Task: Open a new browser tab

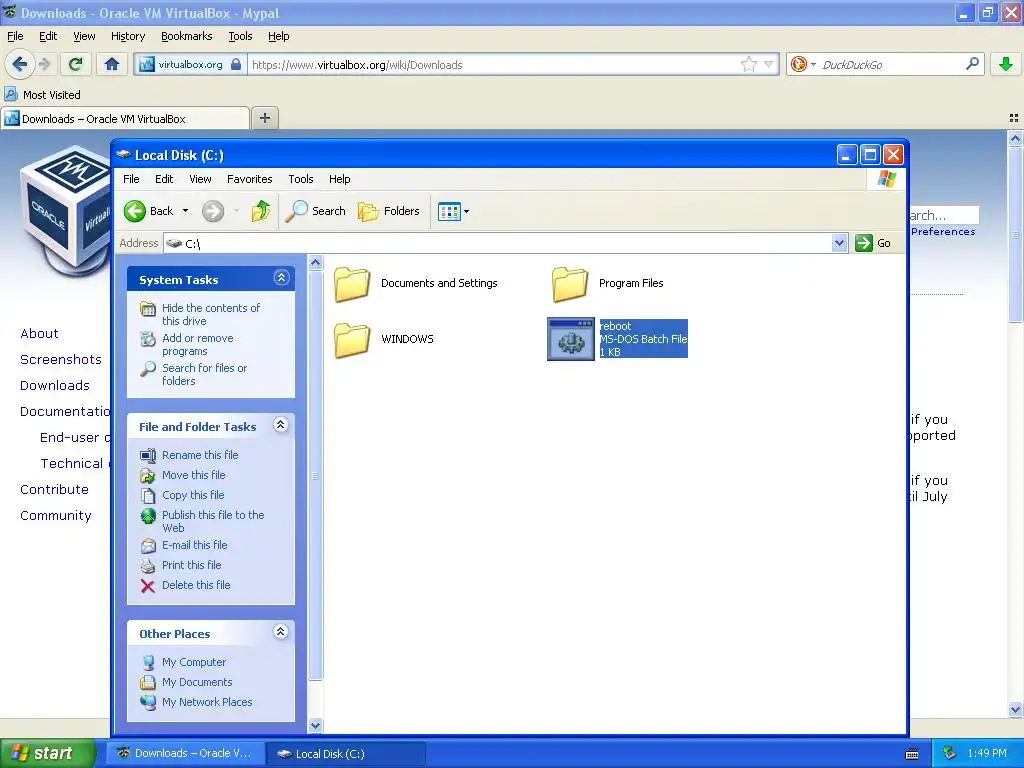Action: (264, 118)
